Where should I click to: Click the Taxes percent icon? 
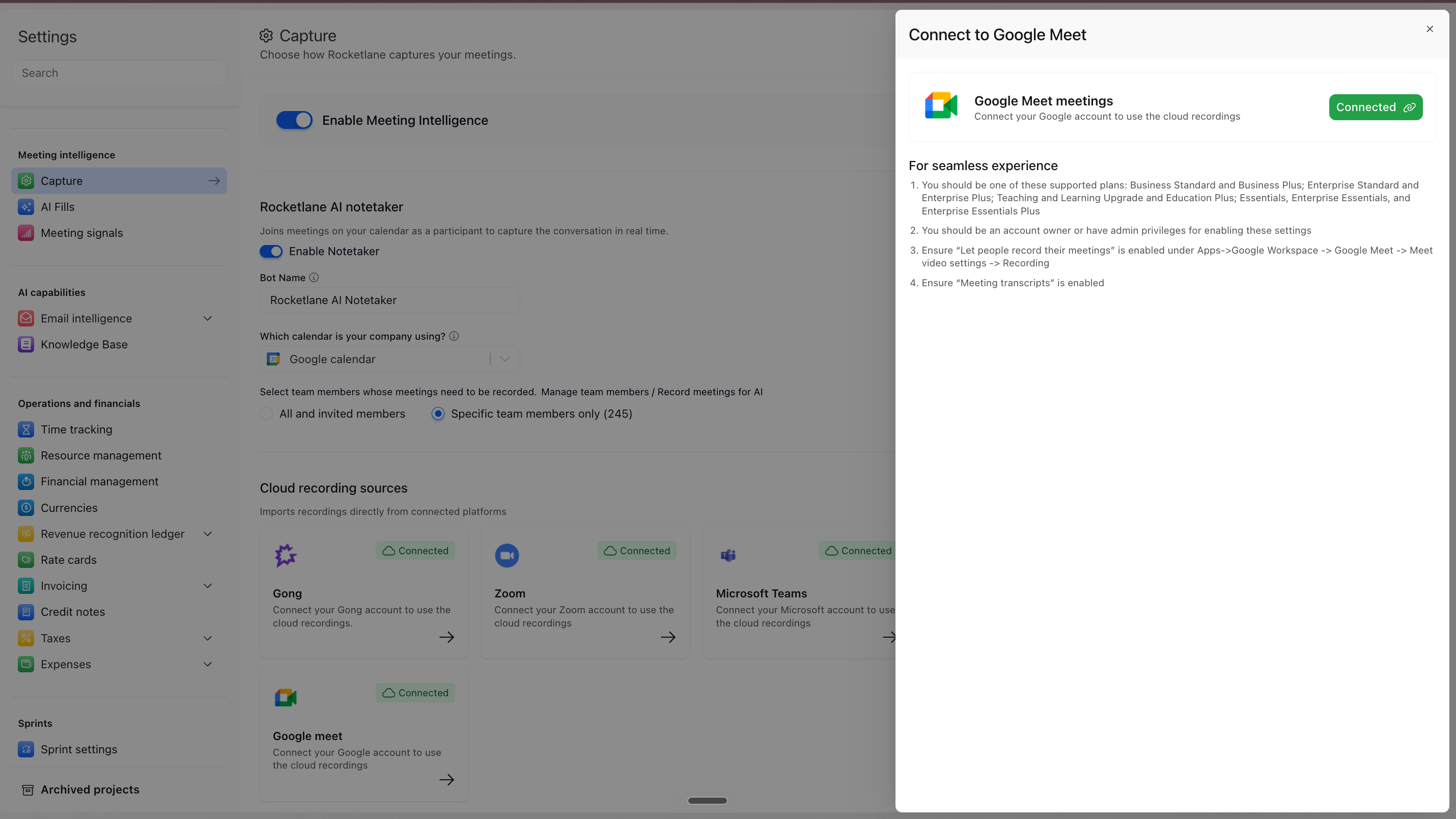(x=26, y=638)
